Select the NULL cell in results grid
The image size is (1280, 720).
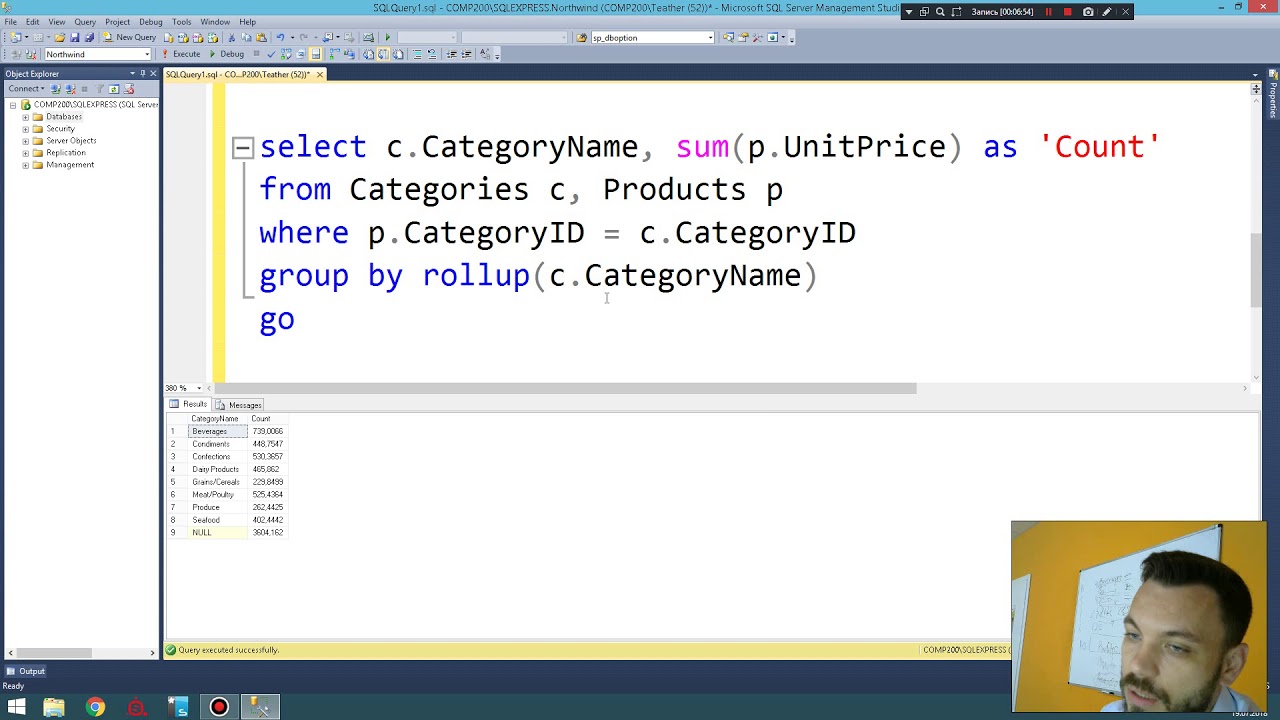coord(217,533)
